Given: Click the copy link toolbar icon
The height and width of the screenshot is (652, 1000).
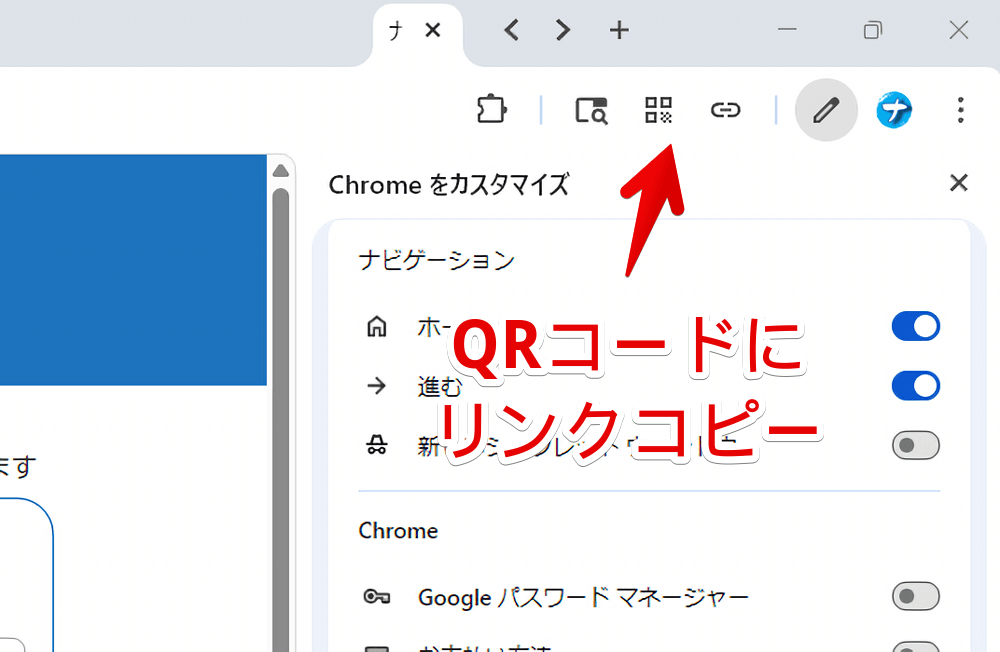Looking at the screenshot, I should (725, 110).
